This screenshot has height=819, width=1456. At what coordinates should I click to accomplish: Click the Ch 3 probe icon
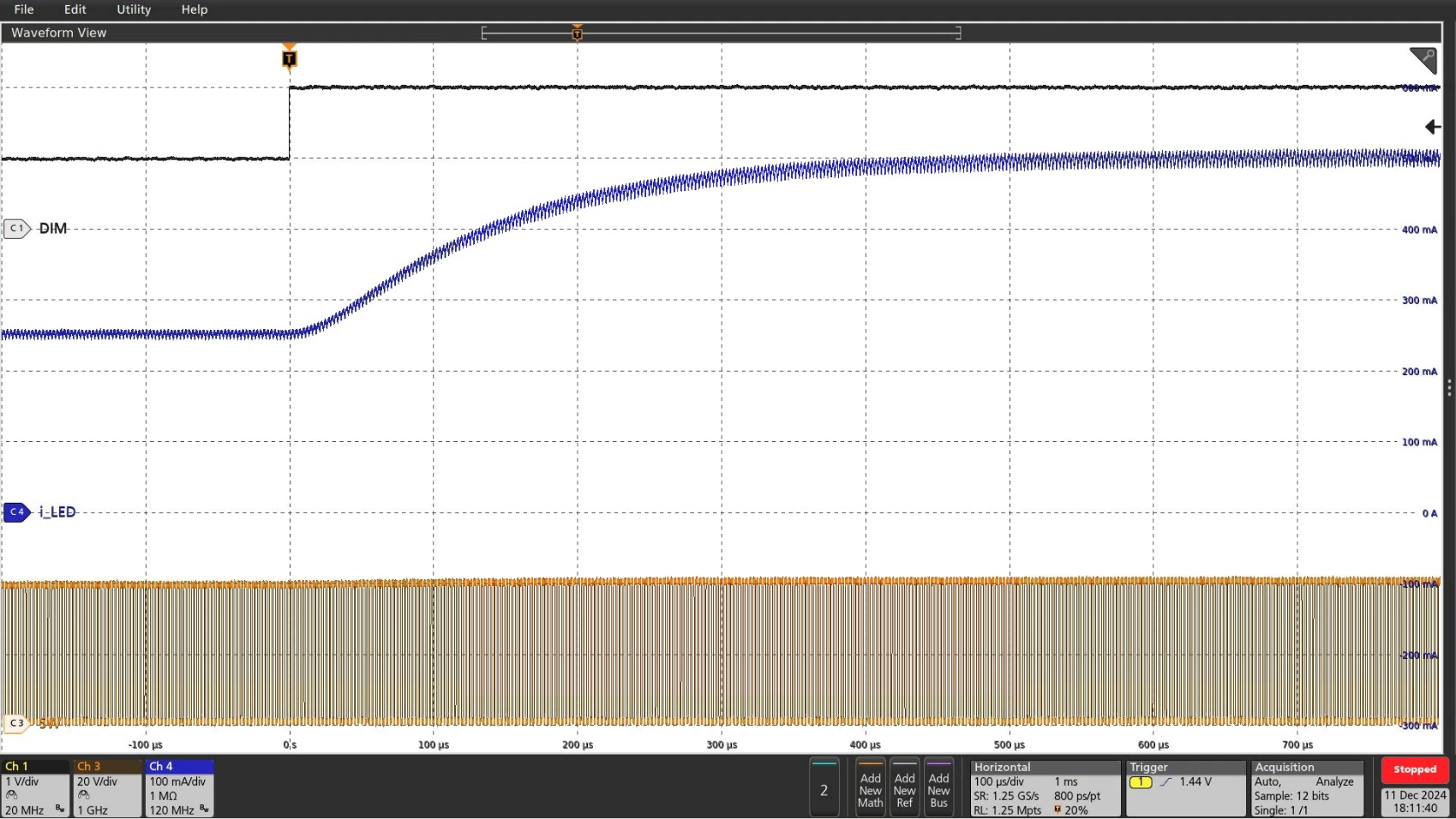coord(83,795)
